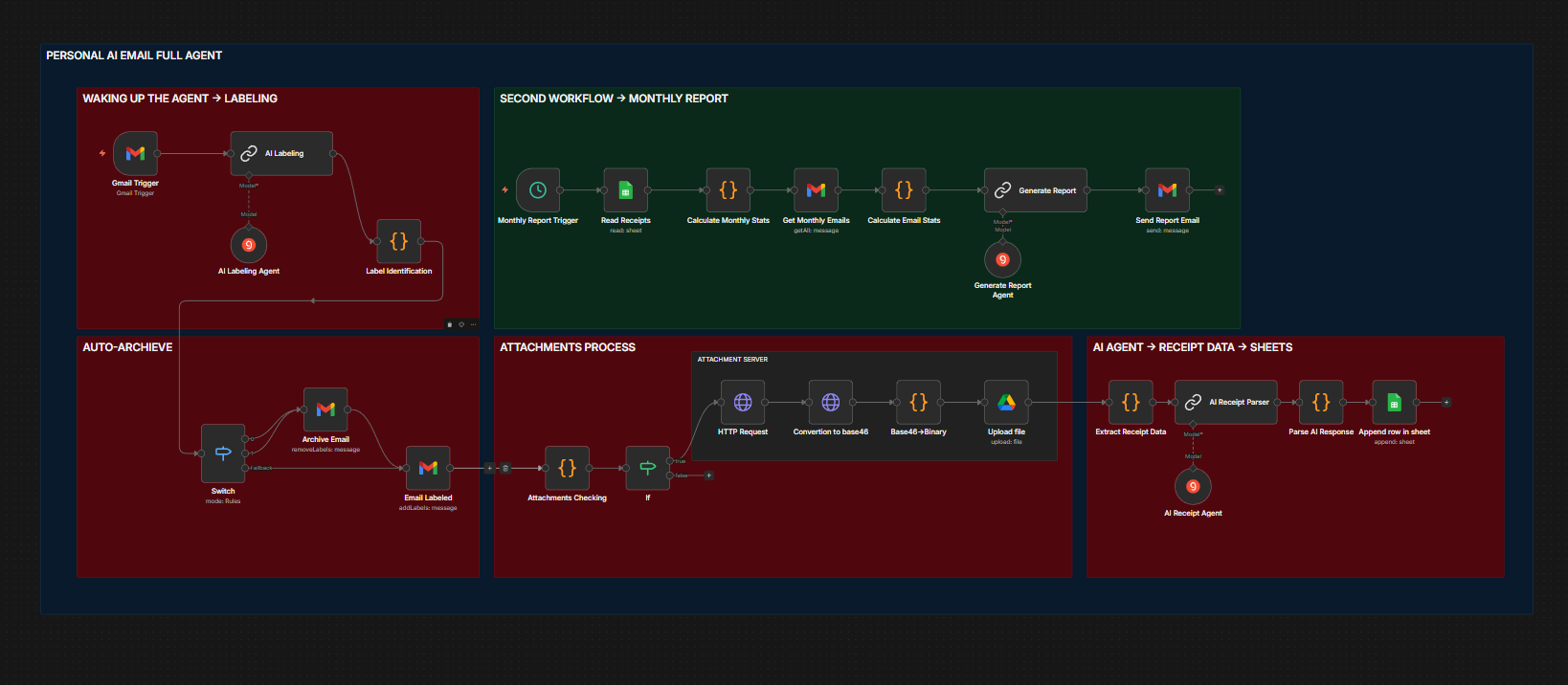Delete the sticky note via trash icon
1568x685 pixels.
point(450,324)
